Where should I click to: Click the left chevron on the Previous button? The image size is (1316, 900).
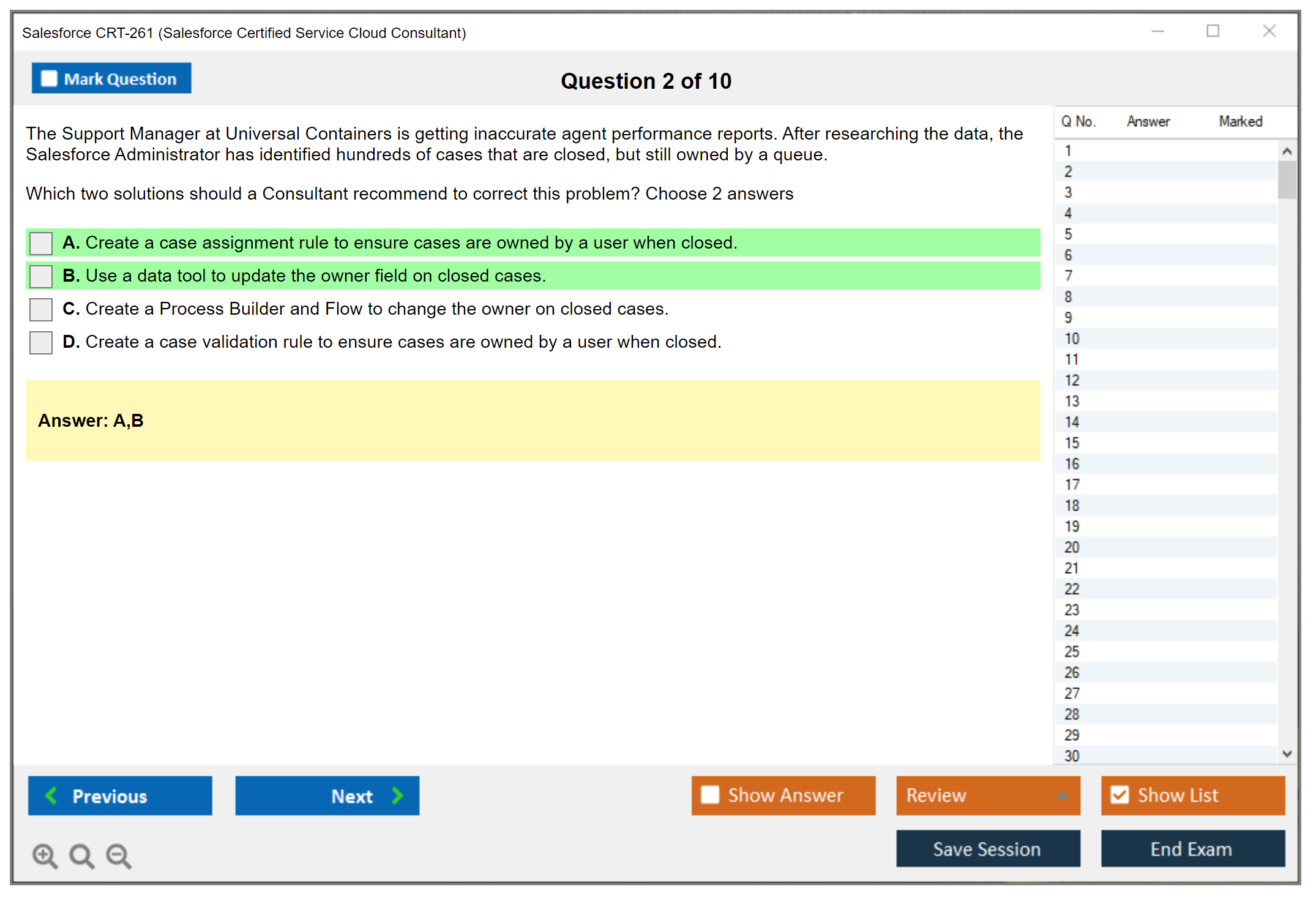click(x=51, y=795)
